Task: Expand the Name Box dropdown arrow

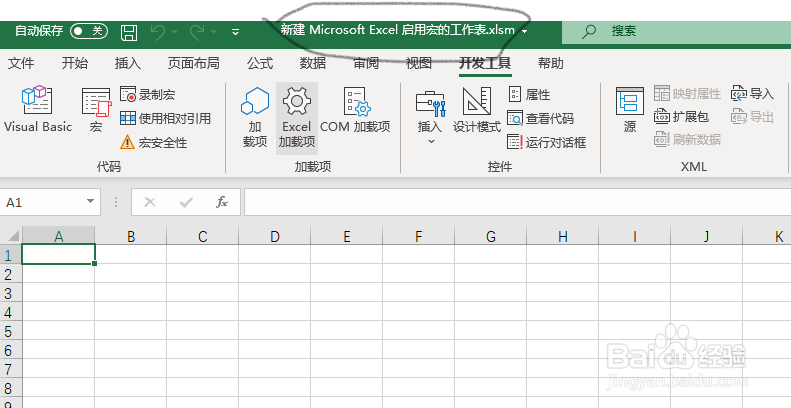Action: pos(90,201)
